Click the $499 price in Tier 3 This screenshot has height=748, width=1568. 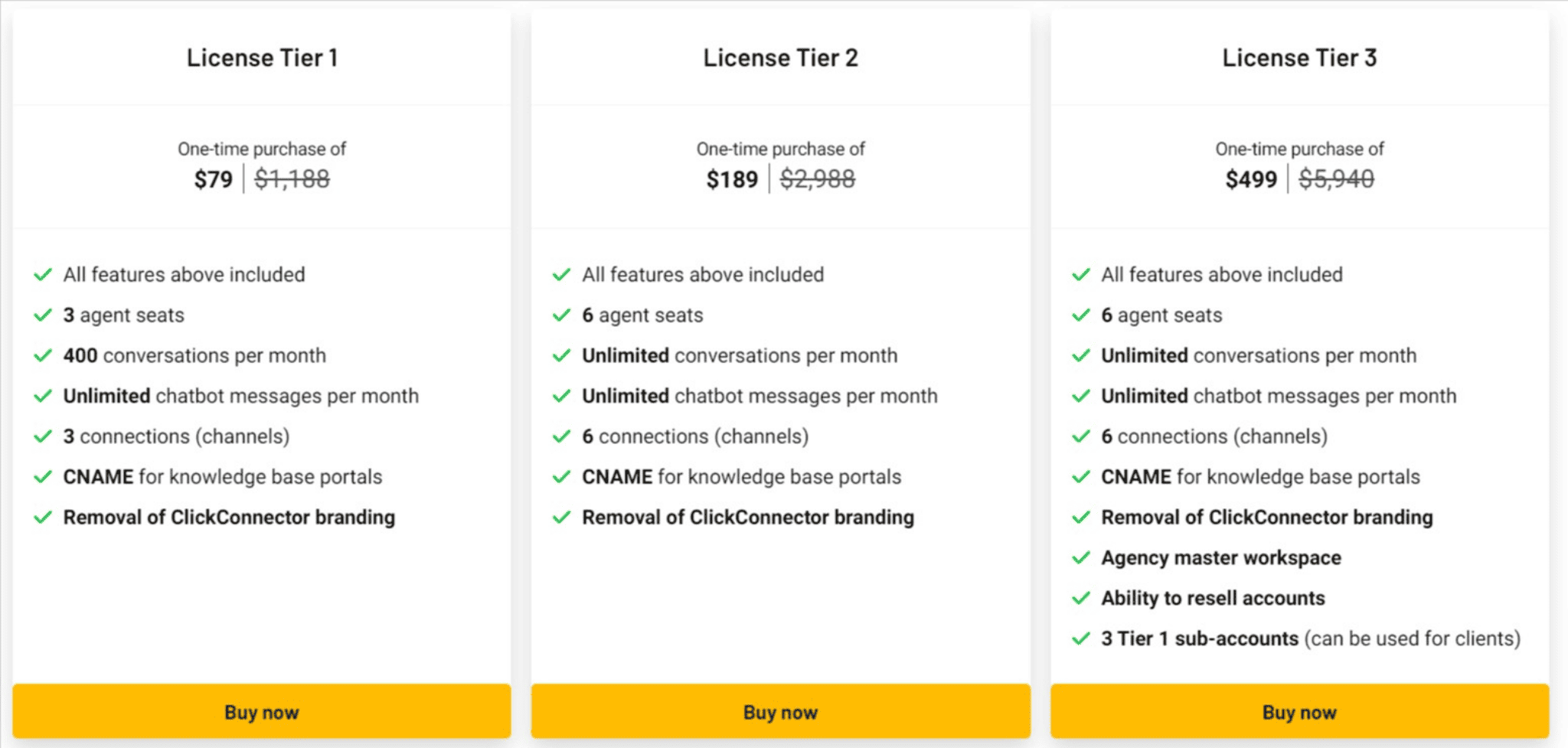click(x=1251, y=179)
